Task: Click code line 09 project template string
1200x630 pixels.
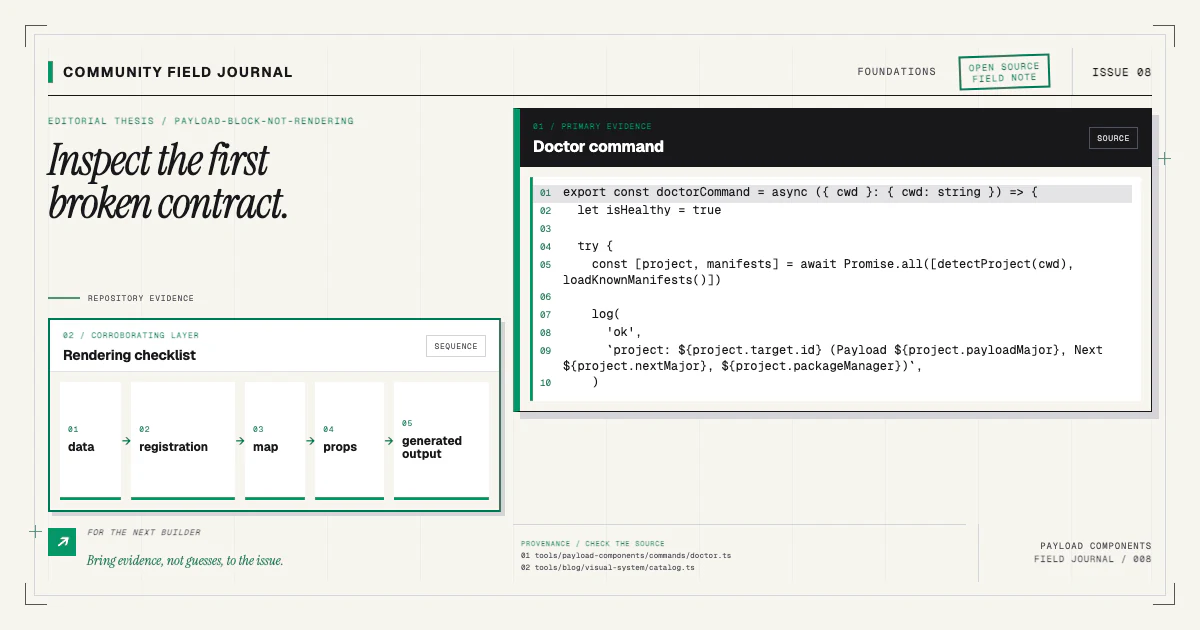Action: (833, 358)
